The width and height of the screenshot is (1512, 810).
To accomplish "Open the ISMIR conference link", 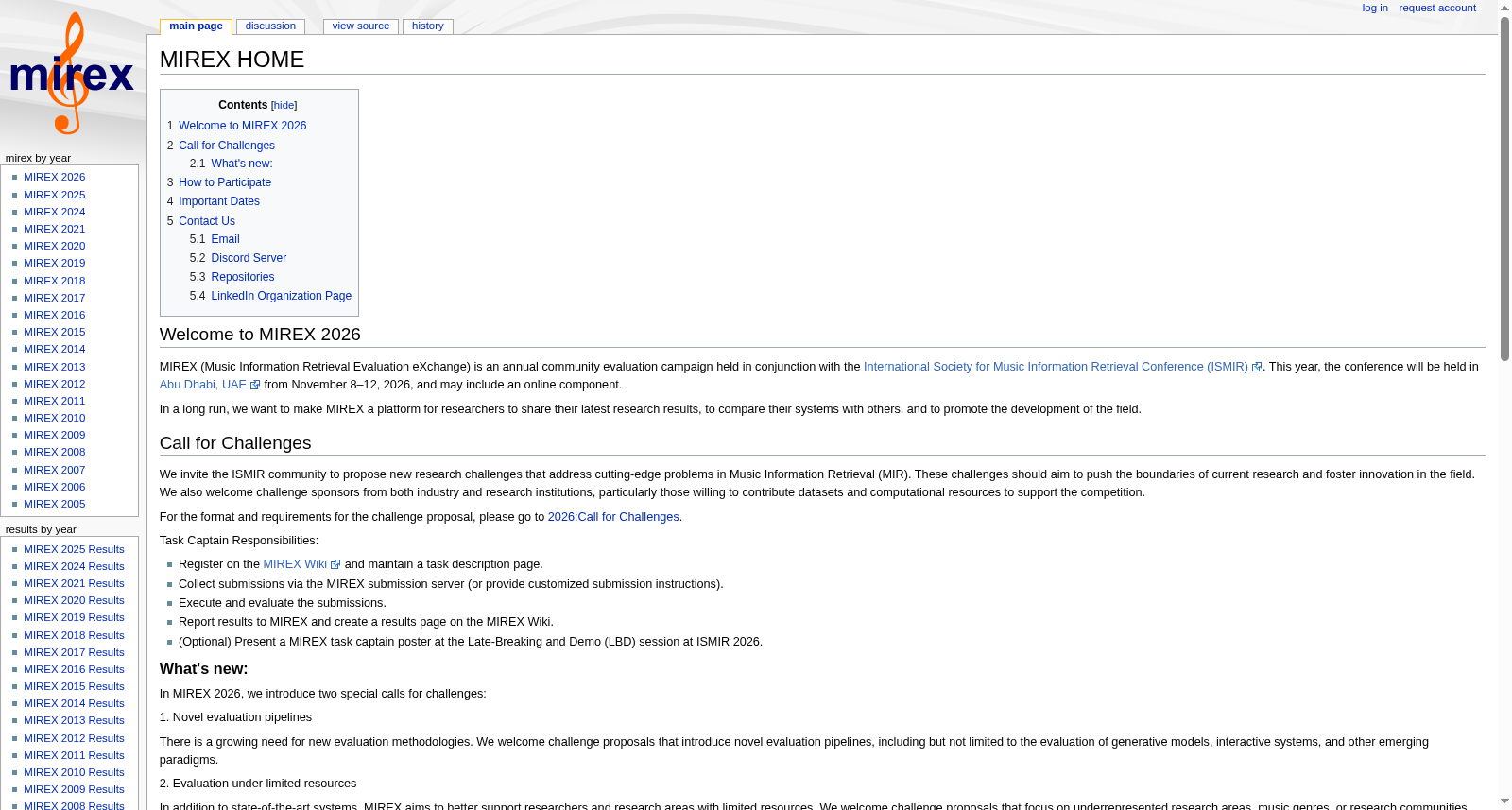I will point(1056,367).
